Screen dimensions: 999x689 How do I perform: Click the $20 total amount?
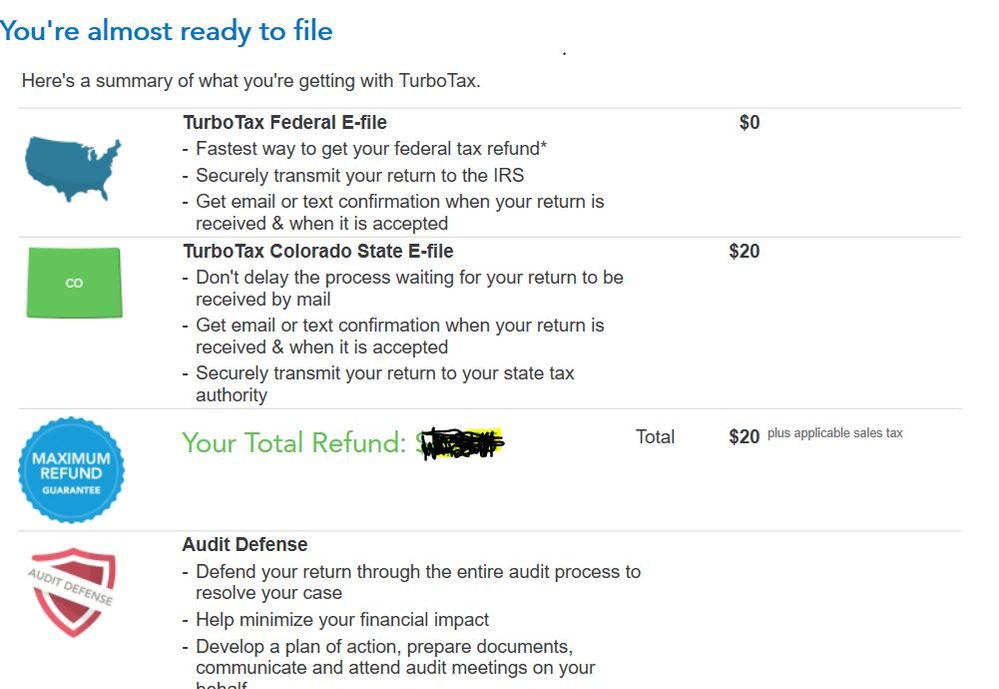[744, 437]
